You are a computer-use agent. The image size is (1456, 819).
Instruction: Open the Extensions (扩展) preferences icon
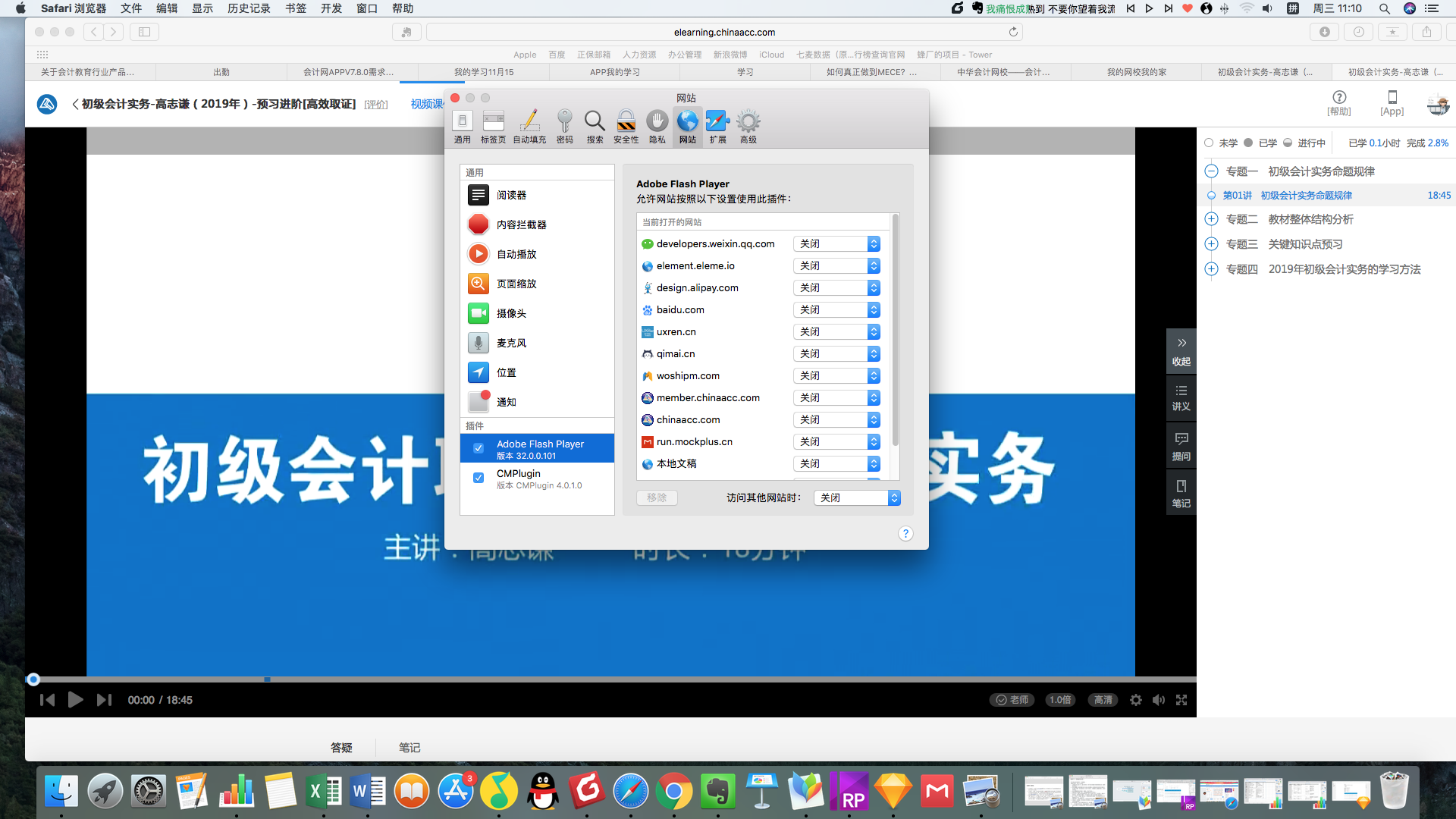(x=717, y=126)
